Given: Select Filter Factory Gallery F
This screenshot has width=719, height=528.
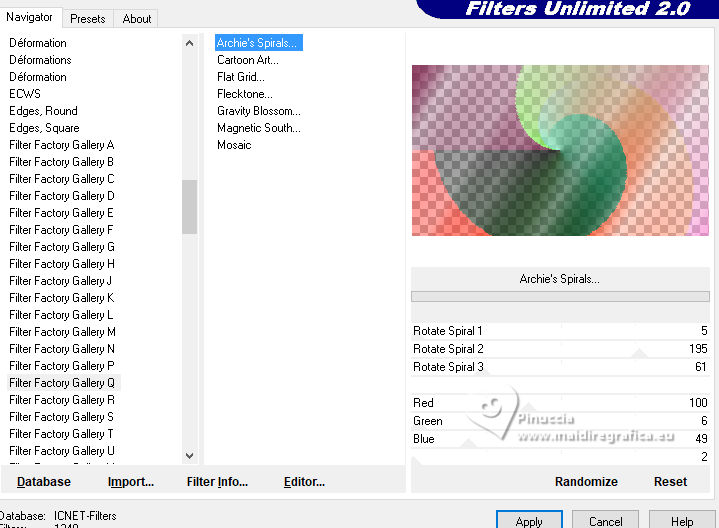Looking at the screenshot, I should pyautogui.click(x=61, y=229).
